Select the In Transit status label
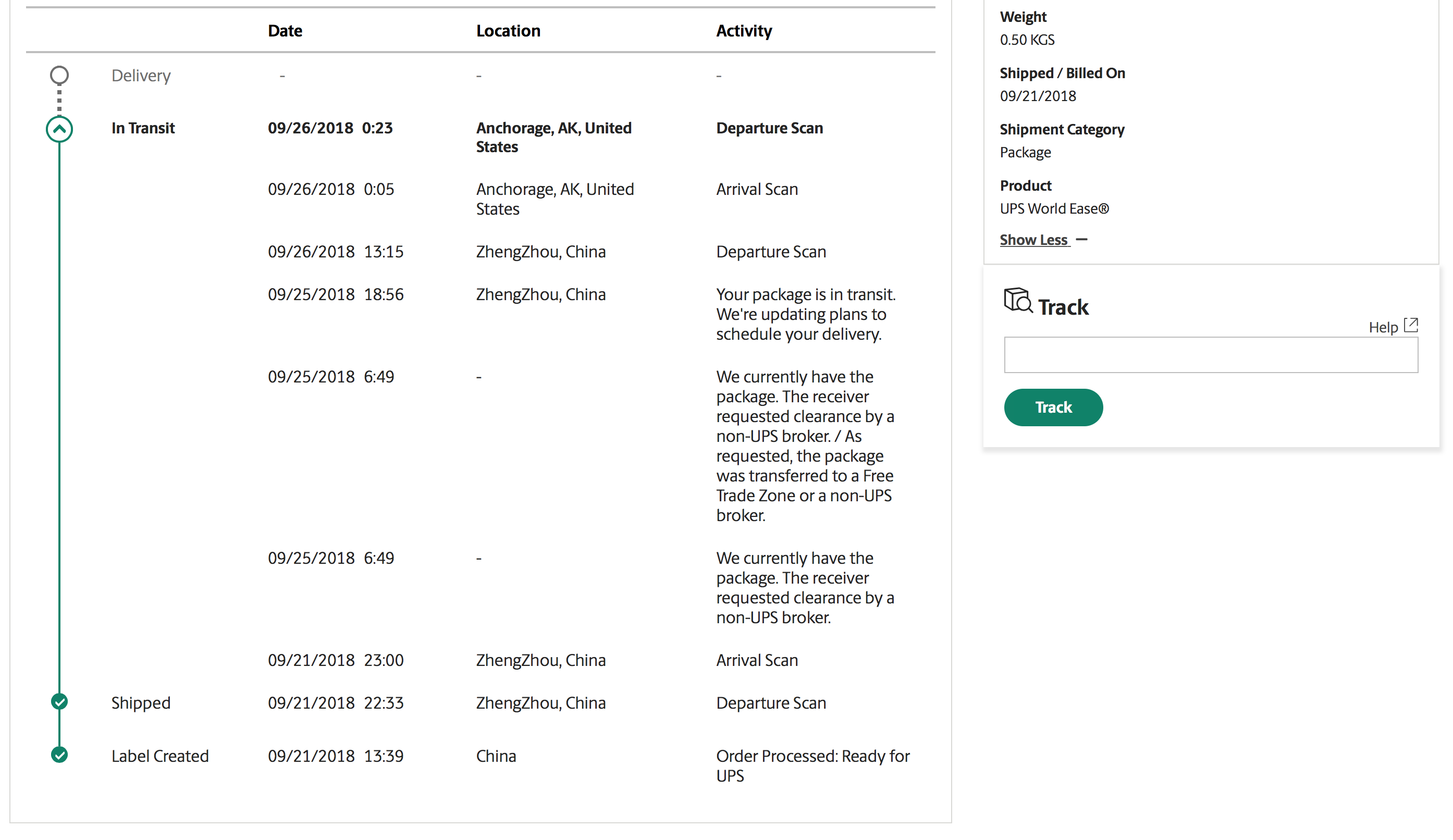Screen dimensions: 1453x840 pyautogui.click(x=143, y=128)
